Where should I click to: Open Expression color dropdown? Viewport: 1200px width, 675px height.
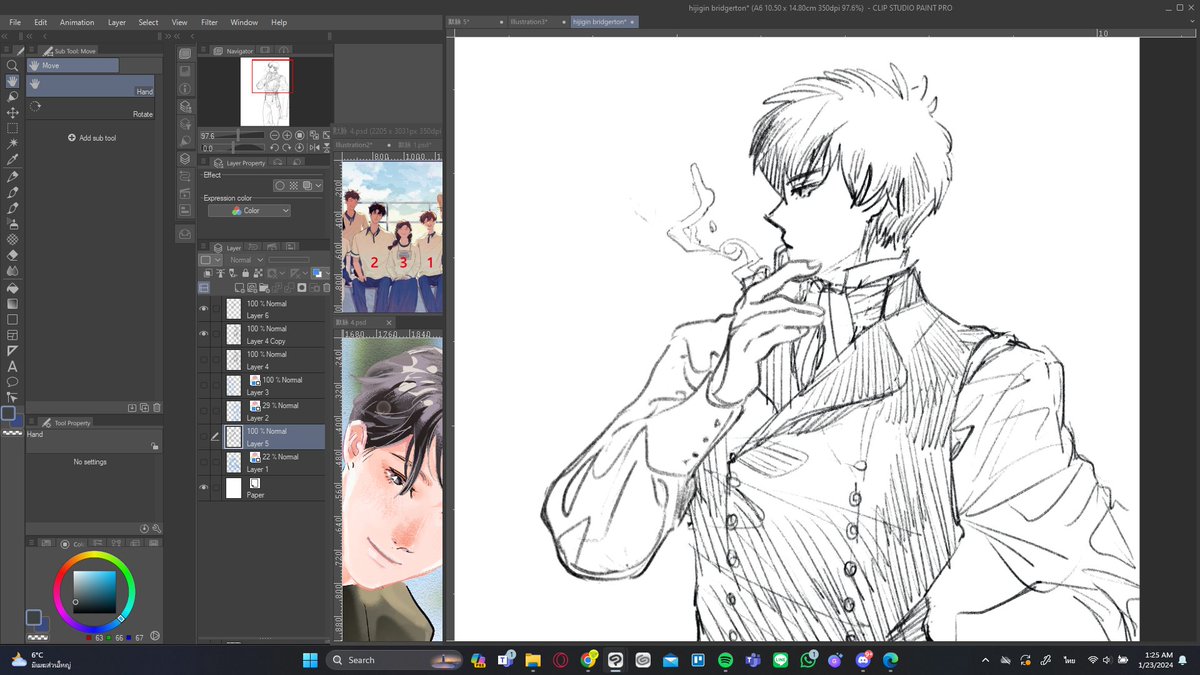tap(249, 211)
